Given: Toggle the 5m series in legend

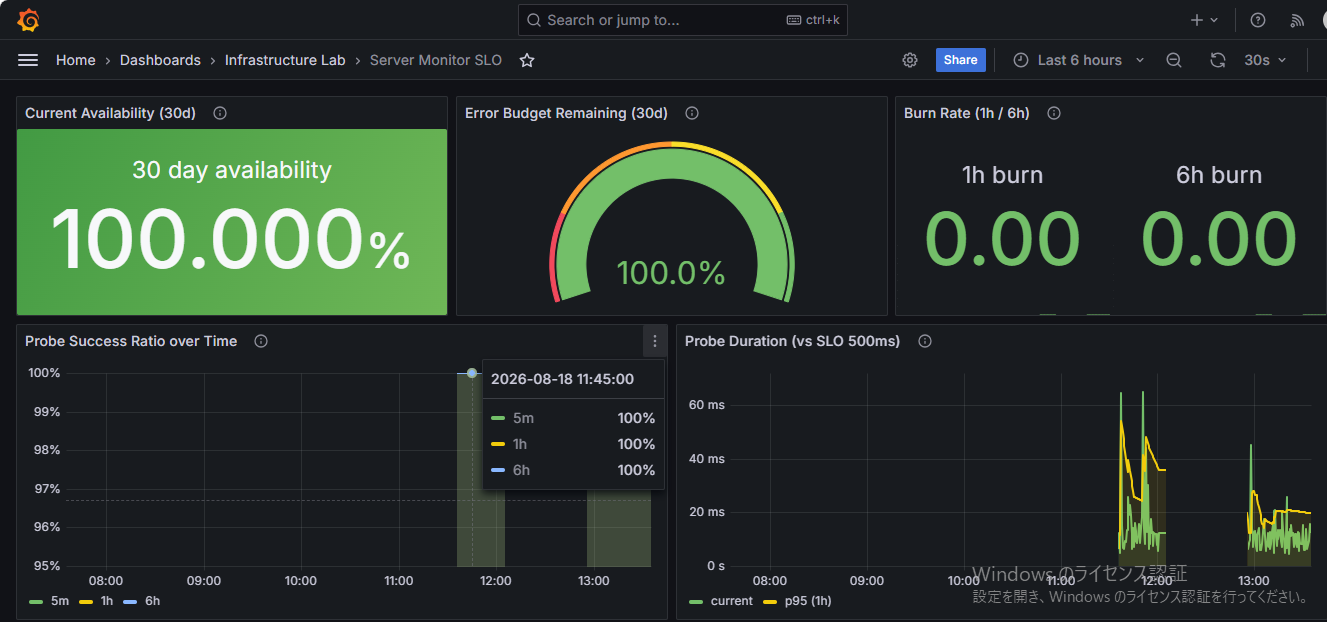Looking at the screenshot, I should pos(50,601).
